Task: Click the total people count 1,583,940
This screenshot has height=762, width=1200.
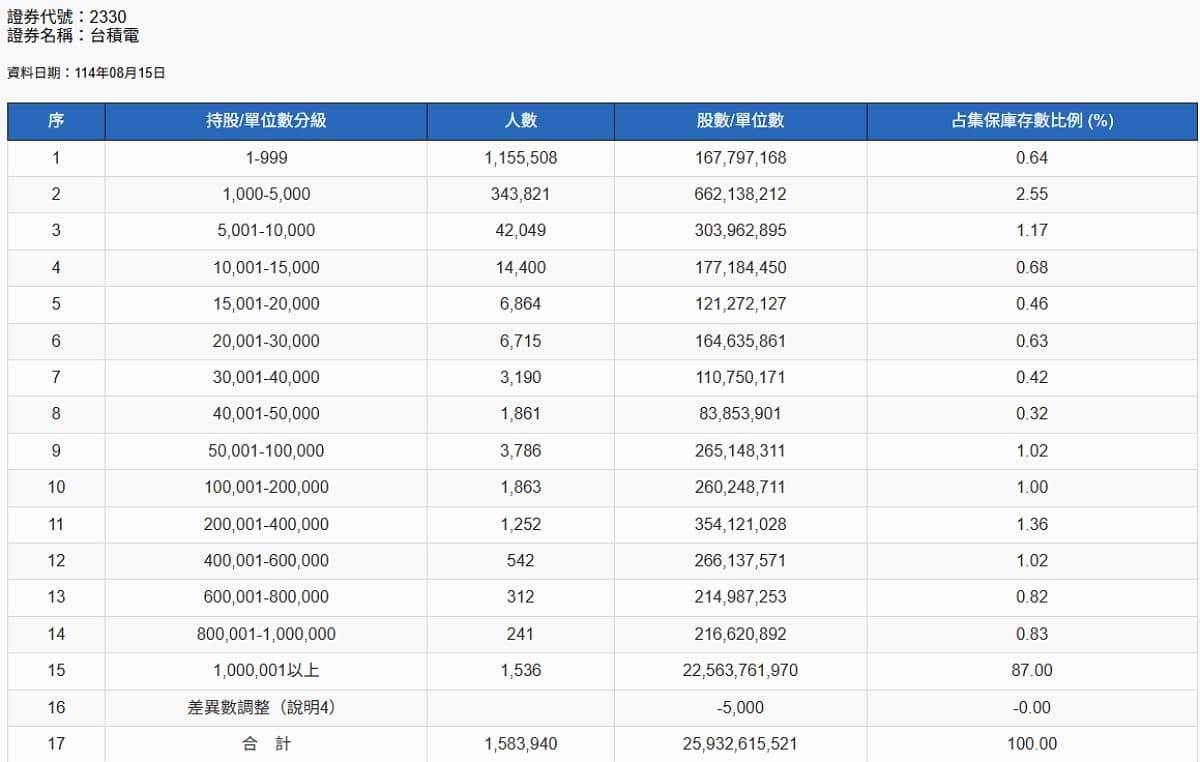Action: pos(520,744)
